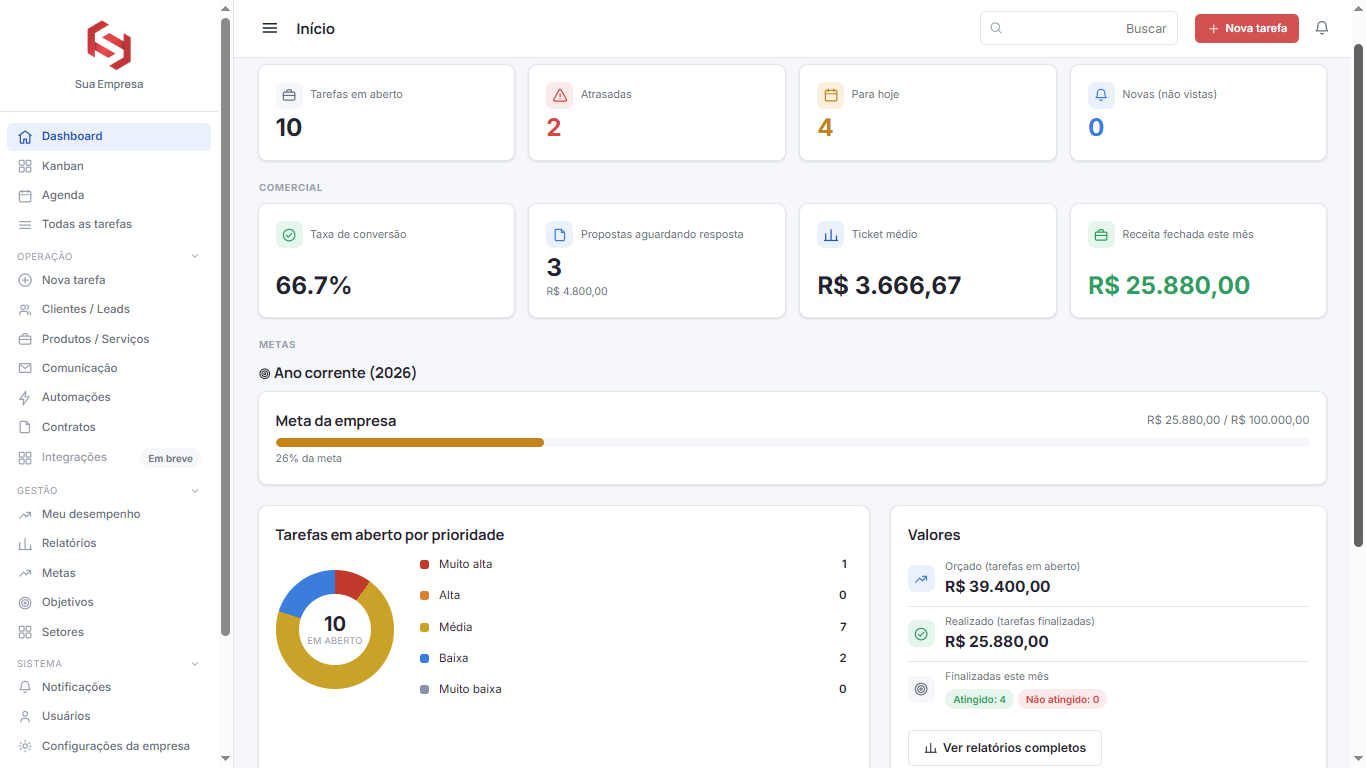Click the check-circle icon on Taxa de conversão card
This screenshot has height=768, width=1366.
289,235
